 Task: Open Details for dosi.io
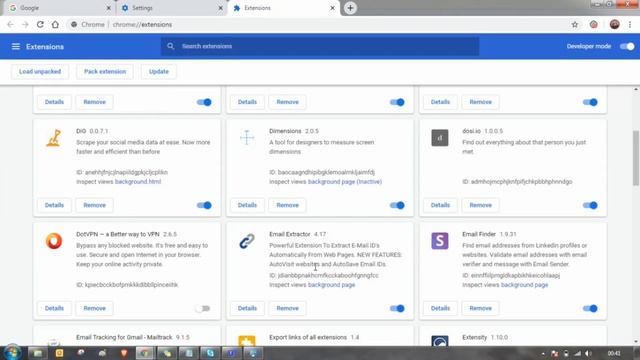pos(440,205)
